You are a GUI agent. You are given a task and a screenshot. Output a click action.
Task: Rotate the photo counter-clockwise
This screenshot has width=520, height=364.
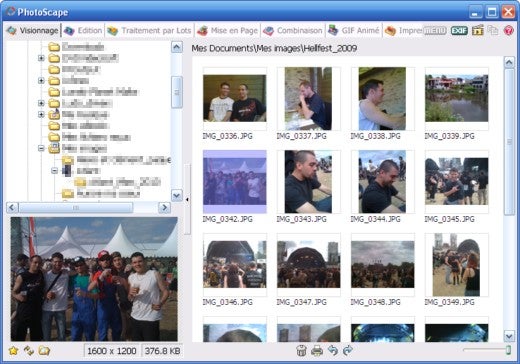tap(332, 350)
